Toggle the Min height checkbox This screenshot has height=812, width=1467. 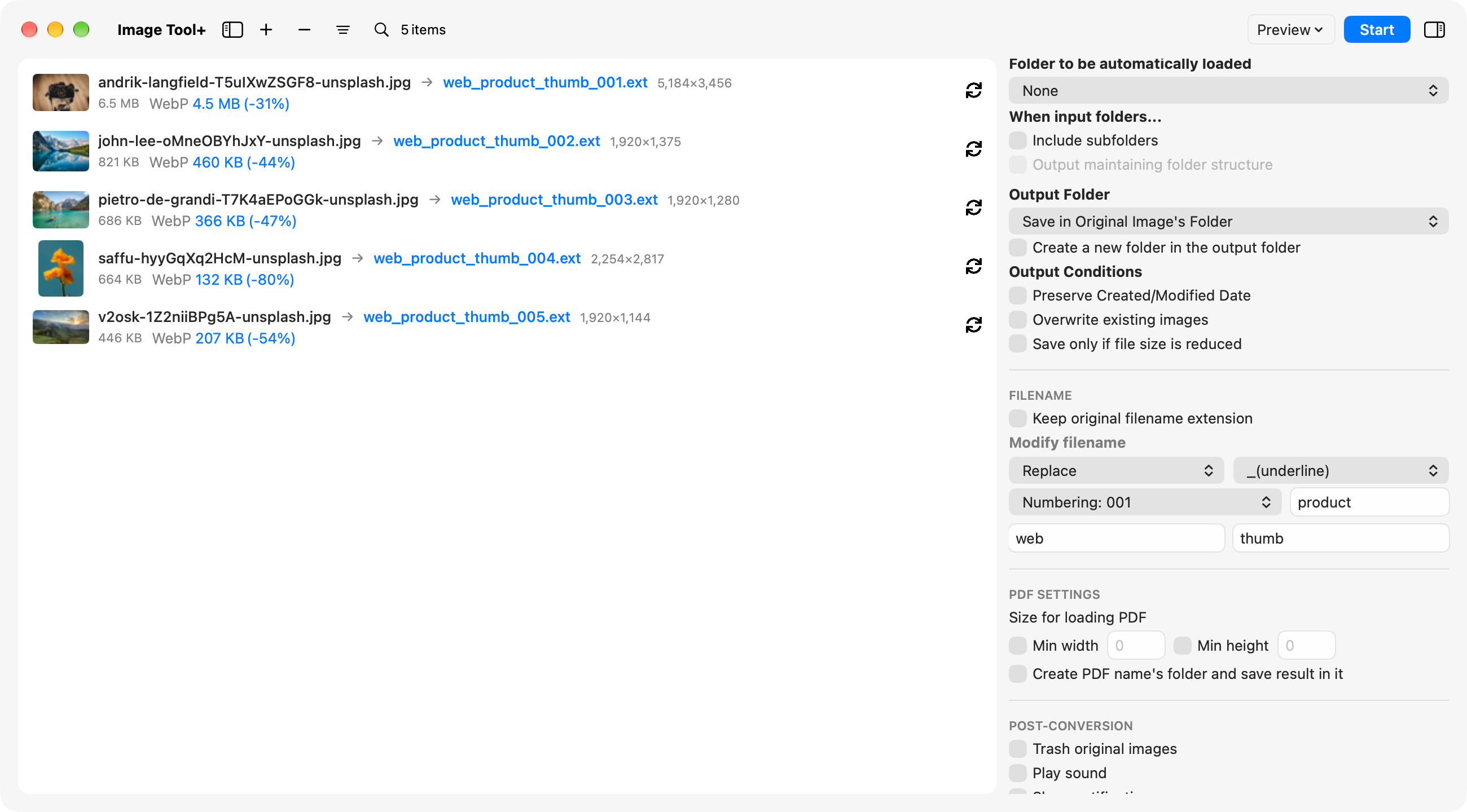click(x=1182, y=645)
